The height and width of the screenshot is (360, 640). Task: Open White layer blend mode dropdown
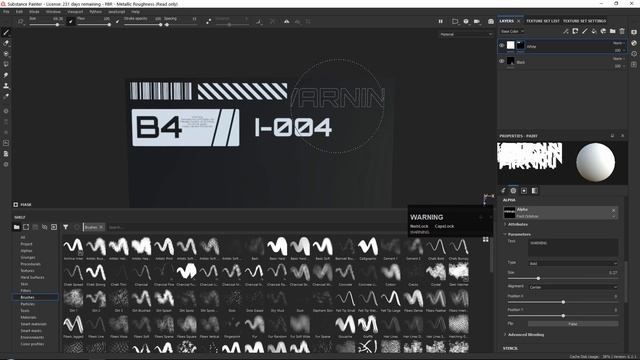coord(618,43)
